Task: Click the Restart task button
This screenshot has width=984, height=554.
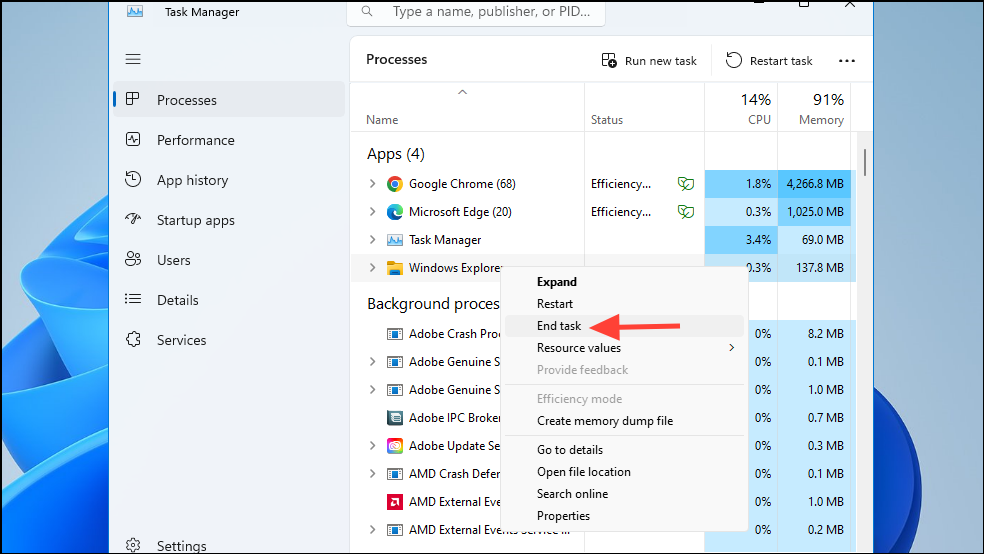Action: coord(769,61)
